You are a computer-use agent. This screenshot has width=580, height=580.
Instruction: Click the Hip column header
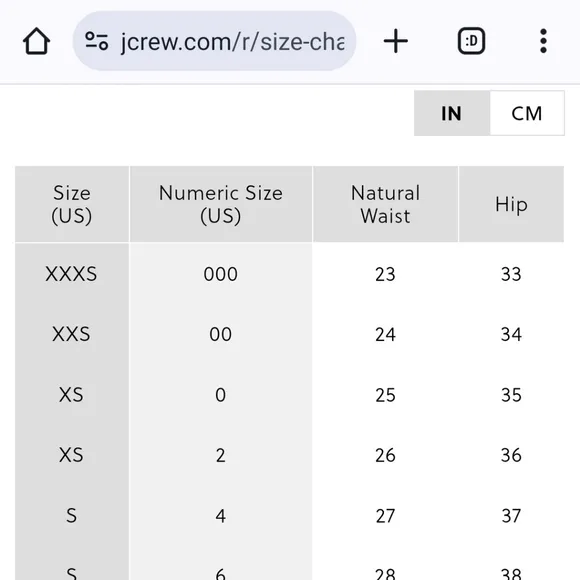[x=511, y=204]
